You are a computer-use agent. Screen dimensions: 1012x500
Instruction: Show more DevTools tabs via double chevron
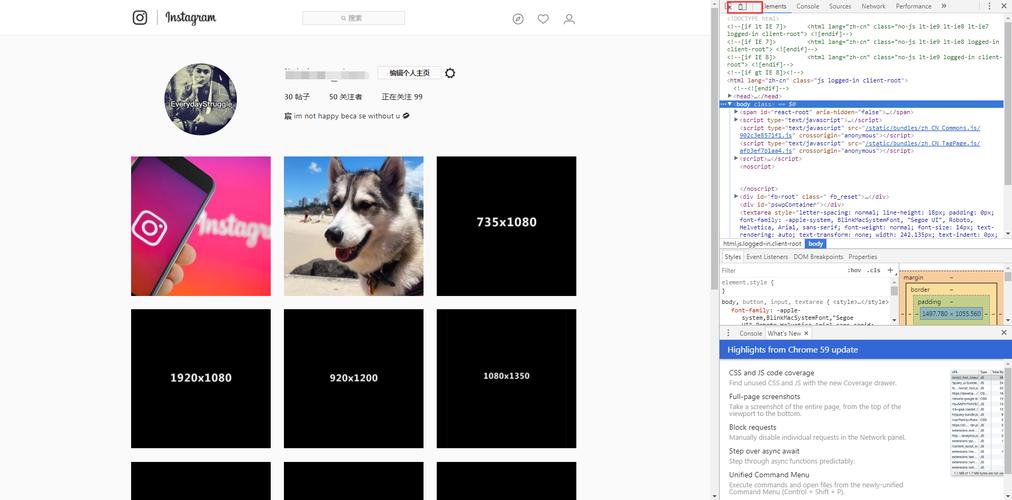pyautogui.click(x=944, y=6)
